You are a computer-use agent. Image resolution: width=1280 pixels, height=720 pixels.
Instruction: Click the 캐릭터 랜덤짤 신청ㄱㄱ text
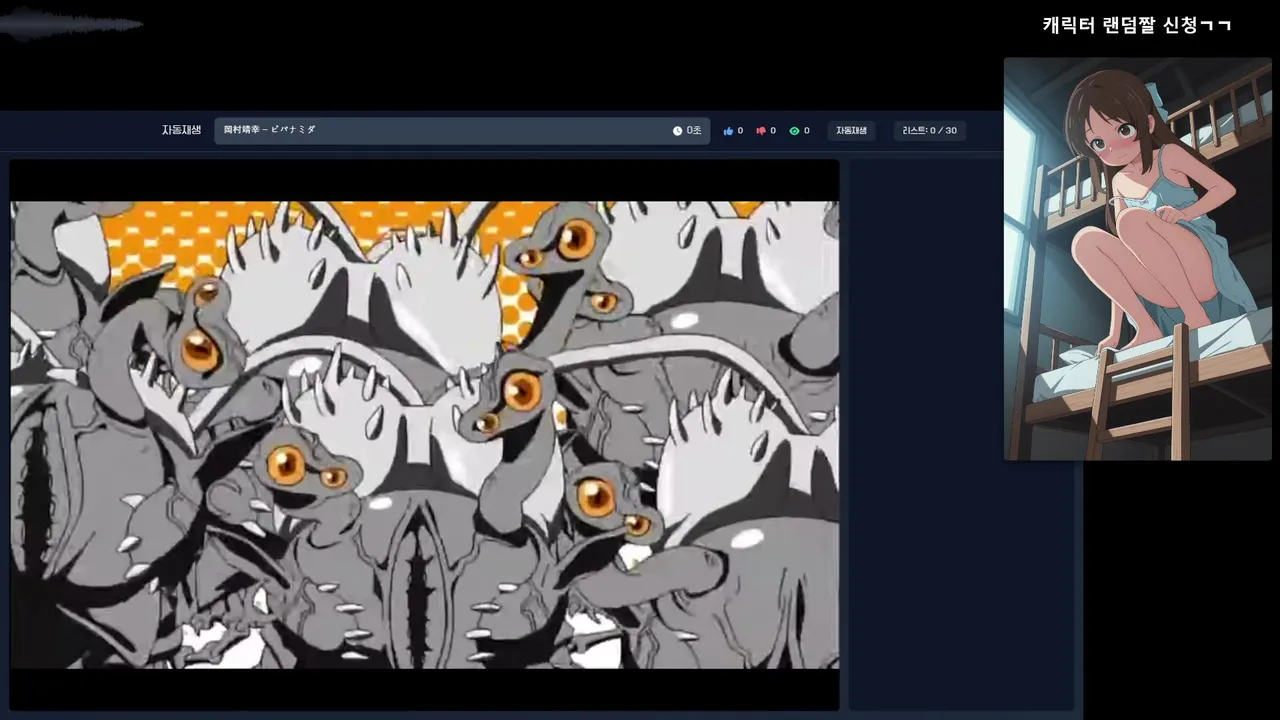tap(1137, 25)
